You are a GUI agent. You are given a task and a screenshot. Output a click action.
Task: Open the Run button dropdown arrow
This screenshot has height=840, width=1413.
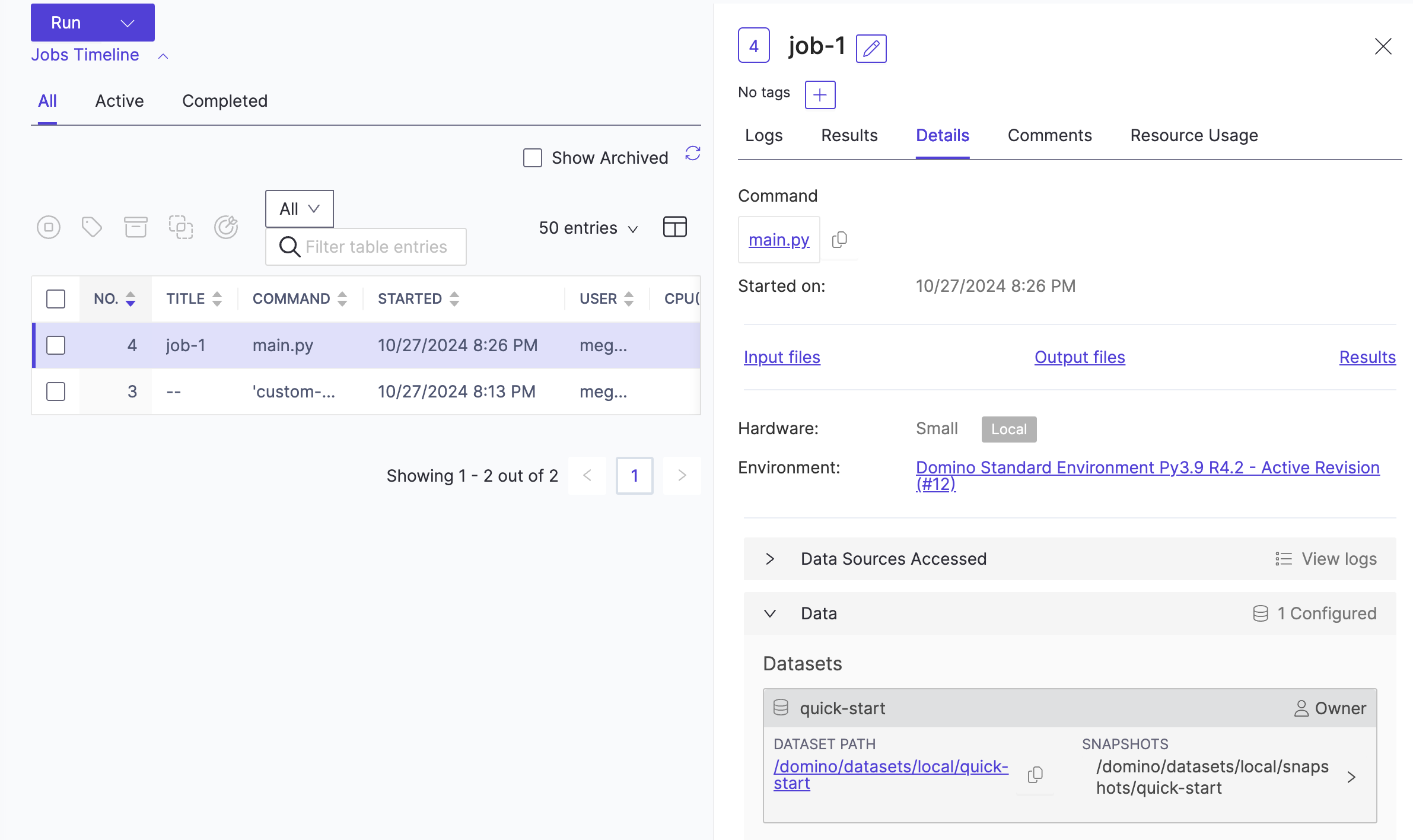(x=128, y=23)
